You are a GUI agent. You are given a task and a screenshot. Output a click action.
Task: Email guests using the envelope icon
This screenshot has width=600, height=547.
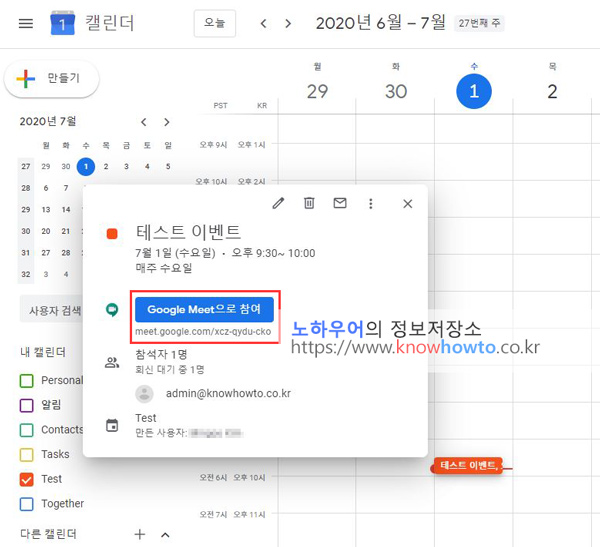pos(340,203)
